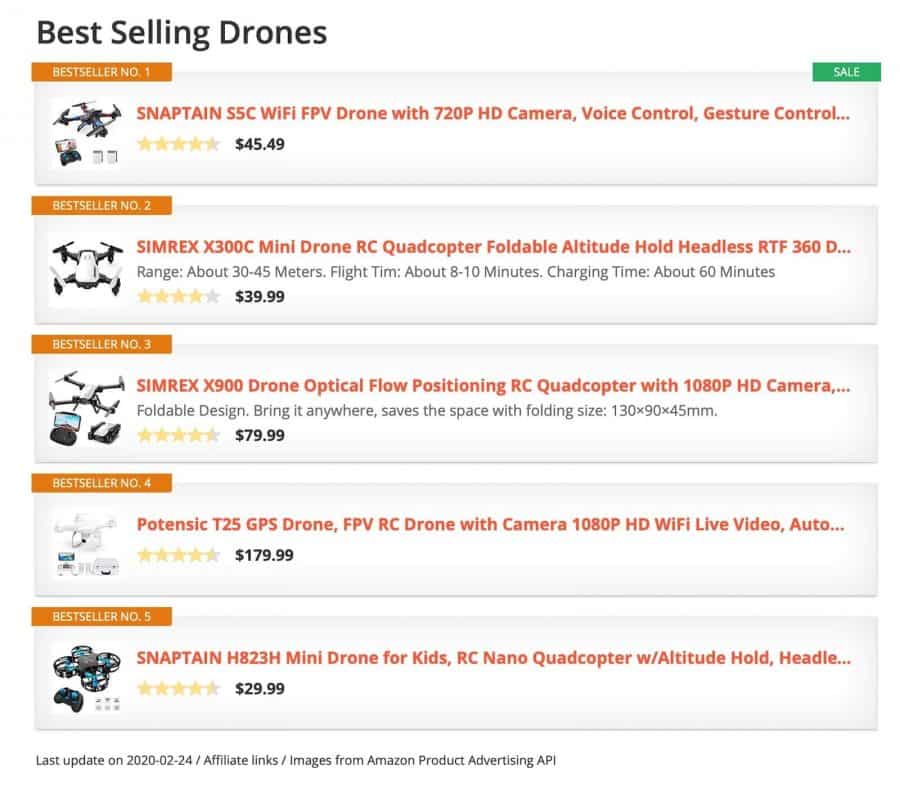Click the BESTSELLER NO. 1 label
Image resolution: width=900 pixels, height=800 pixels.
102,72
